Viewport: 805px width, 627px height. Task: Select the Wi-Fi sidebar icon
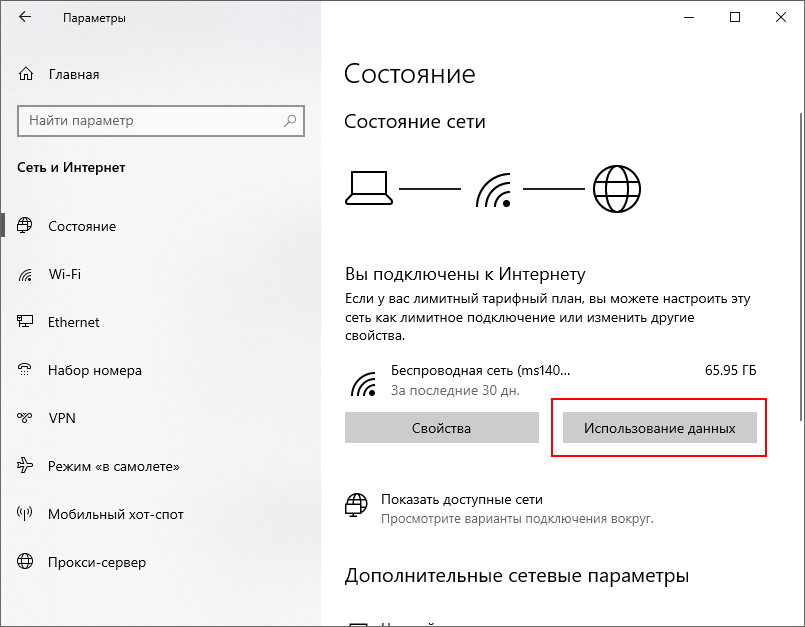click(x=25, y=275)
